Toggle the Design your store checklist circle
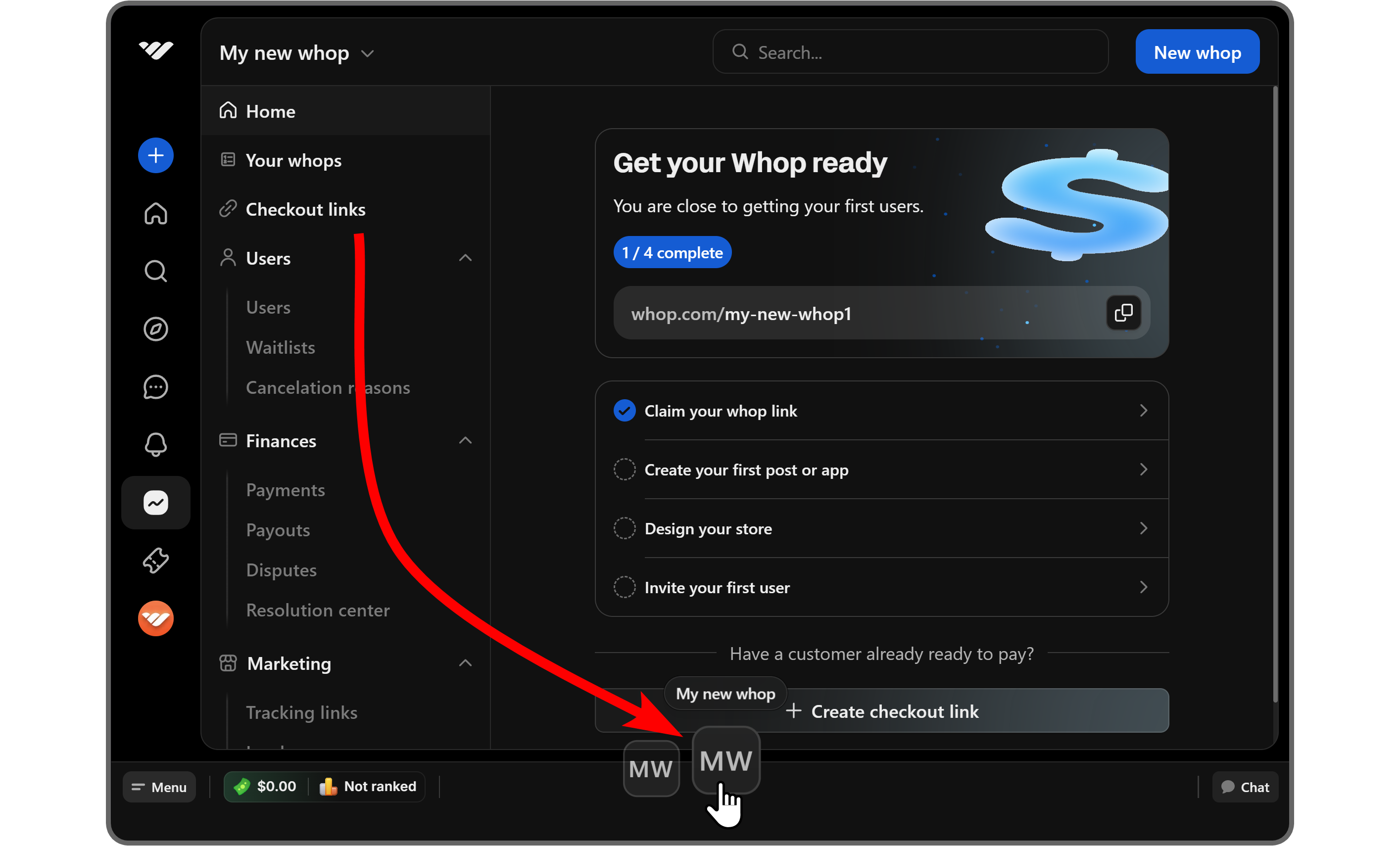This screenshot has width=1400, height=846. click(x=625, y=529)
